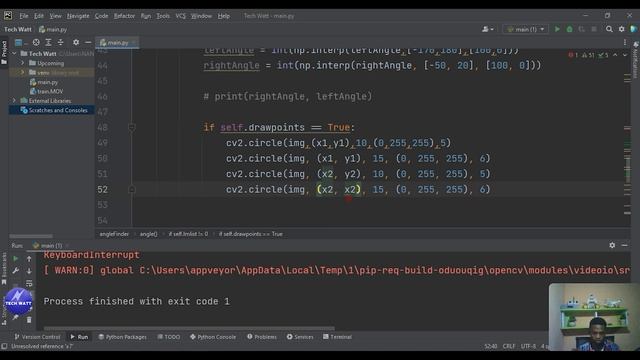
Task: Click main.py in the navigation breadcrumb
Action: pyautogui.click(x=53, y=29)
